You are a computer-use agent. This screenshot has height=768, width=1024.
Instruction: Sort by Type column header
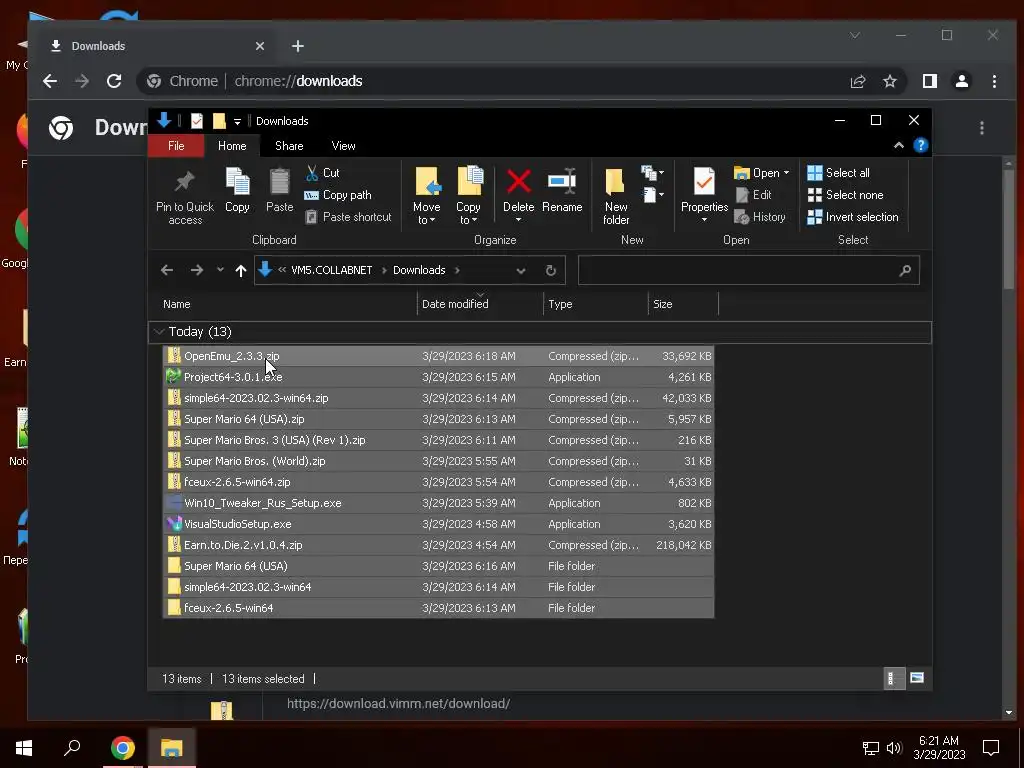click(596, 304)
